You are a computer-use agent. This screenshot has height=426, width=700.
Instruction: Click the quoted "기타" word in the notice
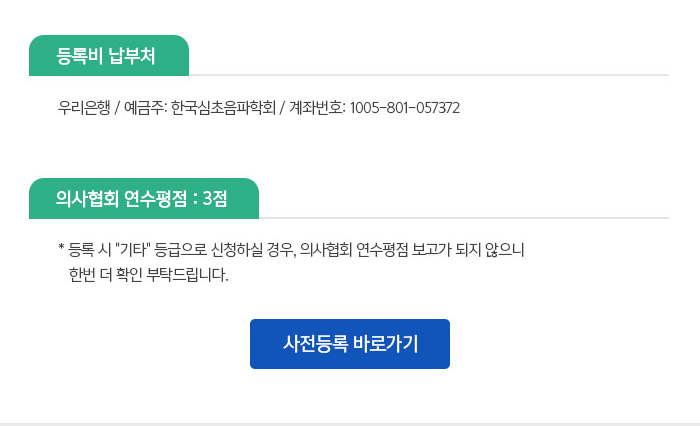[x=133, y=249]
